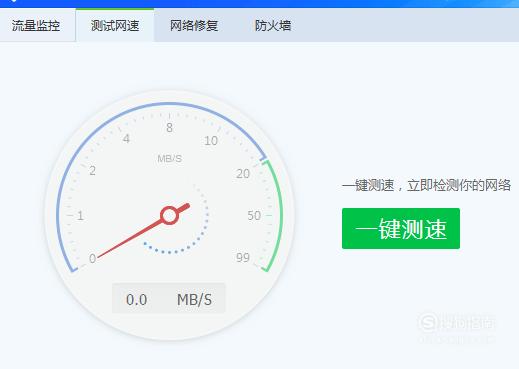Open the 网络修复 tab
The height and width of the screenshot is (369, 519).
tap(194, 25)
